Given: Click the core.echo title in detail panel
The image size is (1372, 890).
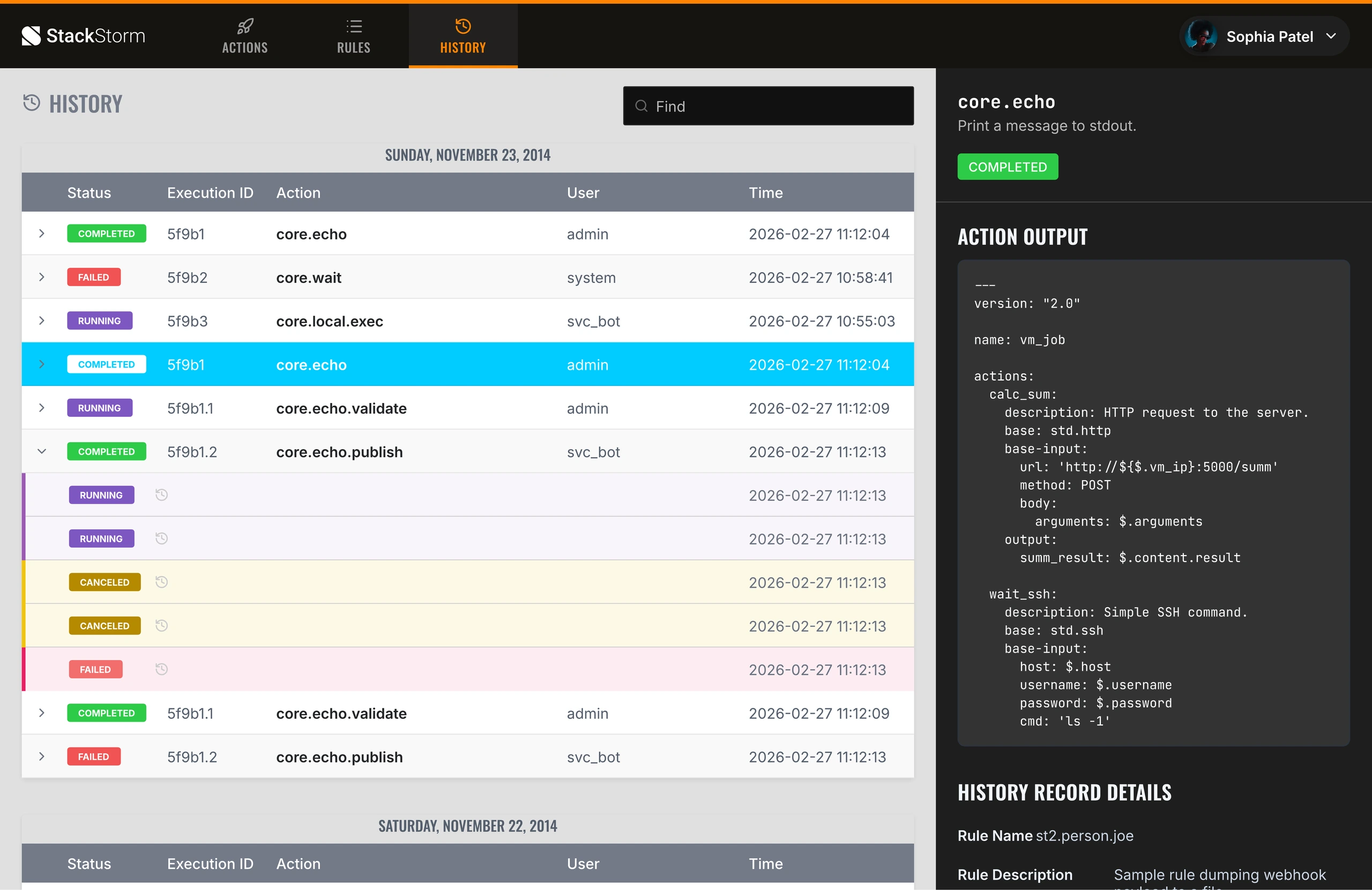Looking at the screenshot, I should 1006,102.
